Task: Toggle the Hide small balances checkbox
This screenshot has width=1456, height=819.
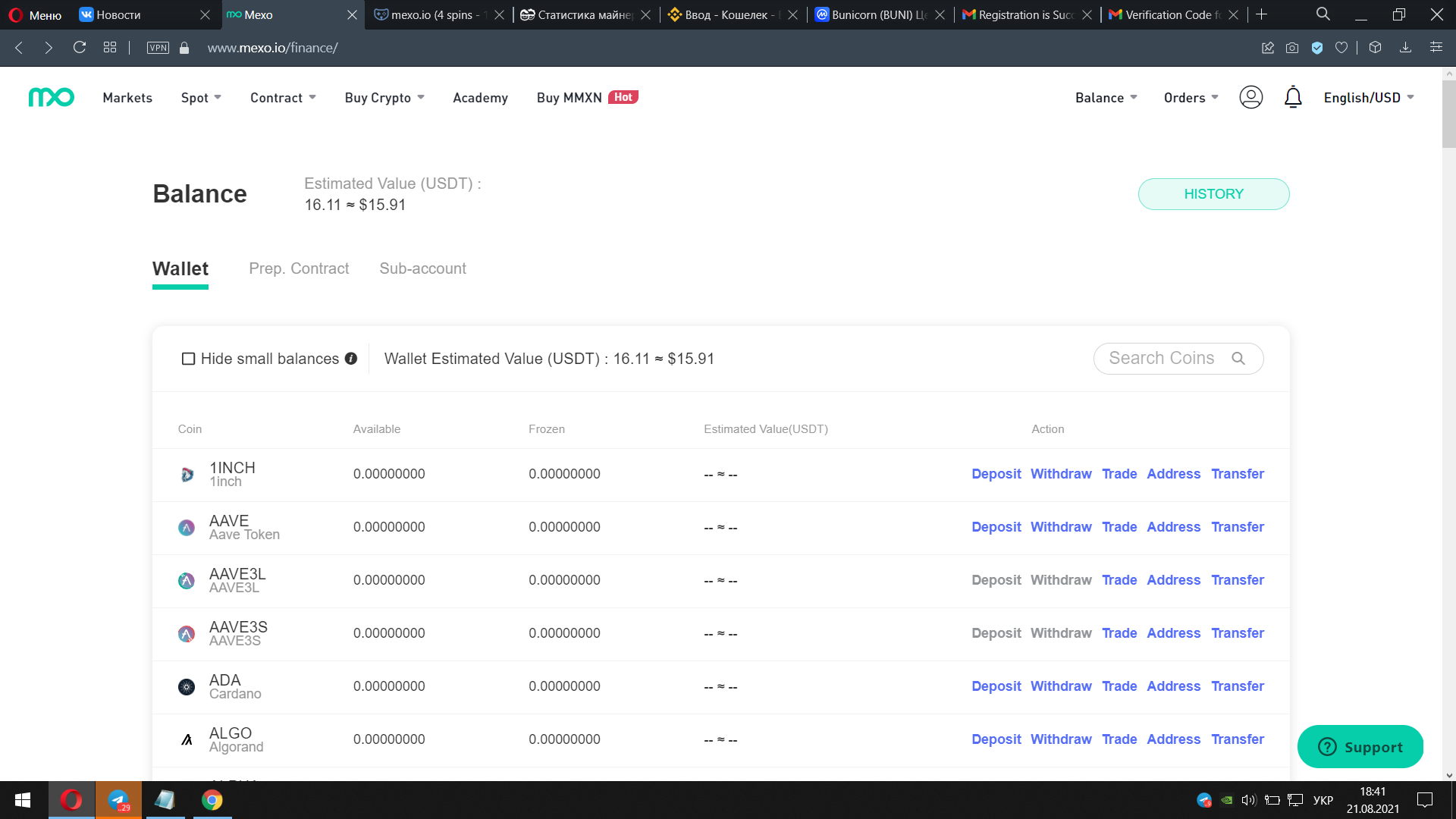Action: (189, 359)
